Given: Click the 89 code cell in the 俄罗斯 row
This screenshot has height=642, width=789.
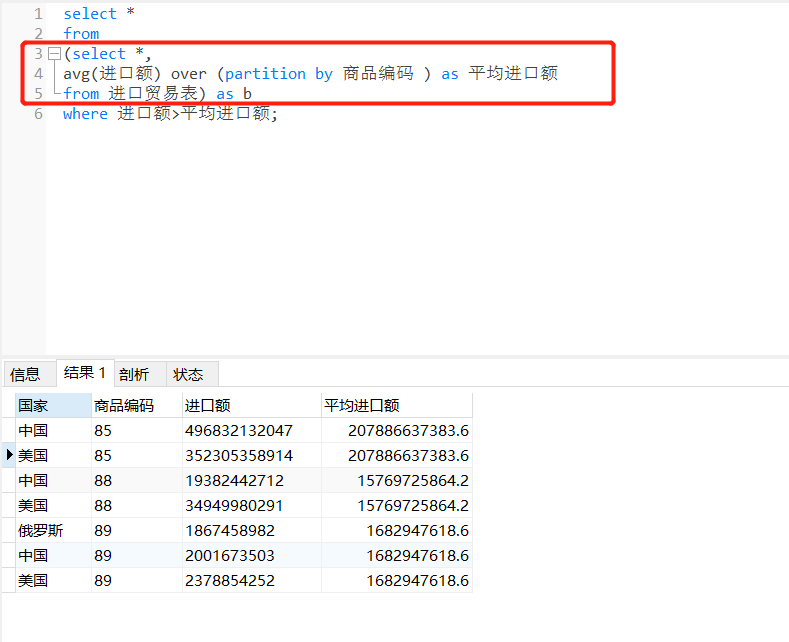Looking at the screenshot, I should (136, 531).
